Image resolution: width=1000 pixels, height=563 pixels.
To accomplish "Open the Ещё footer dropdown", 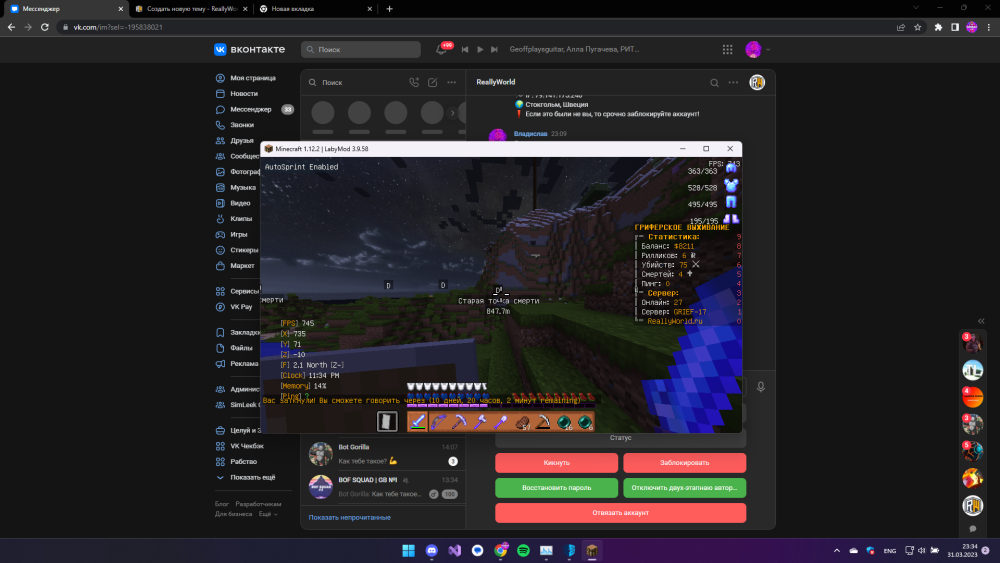I will tap(268, 514).
